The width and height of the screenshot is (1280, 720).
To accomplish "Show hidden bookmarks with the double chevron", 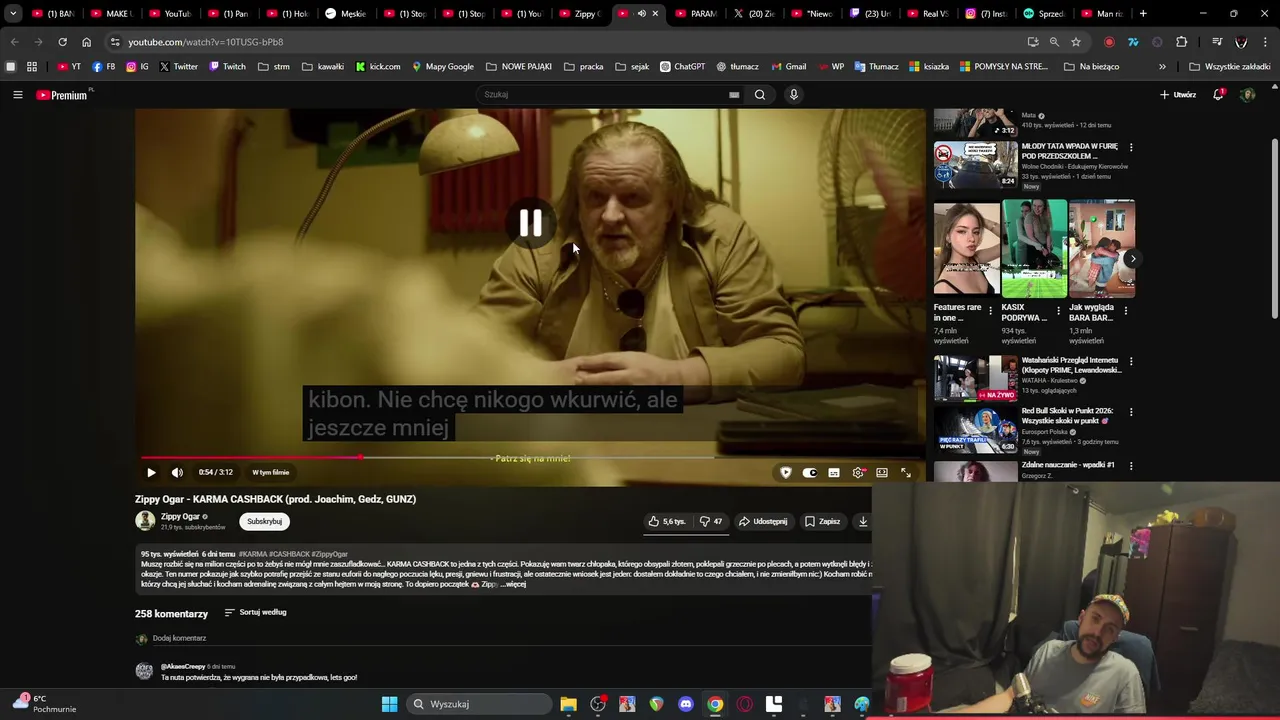I will [x=1162, y=67].
